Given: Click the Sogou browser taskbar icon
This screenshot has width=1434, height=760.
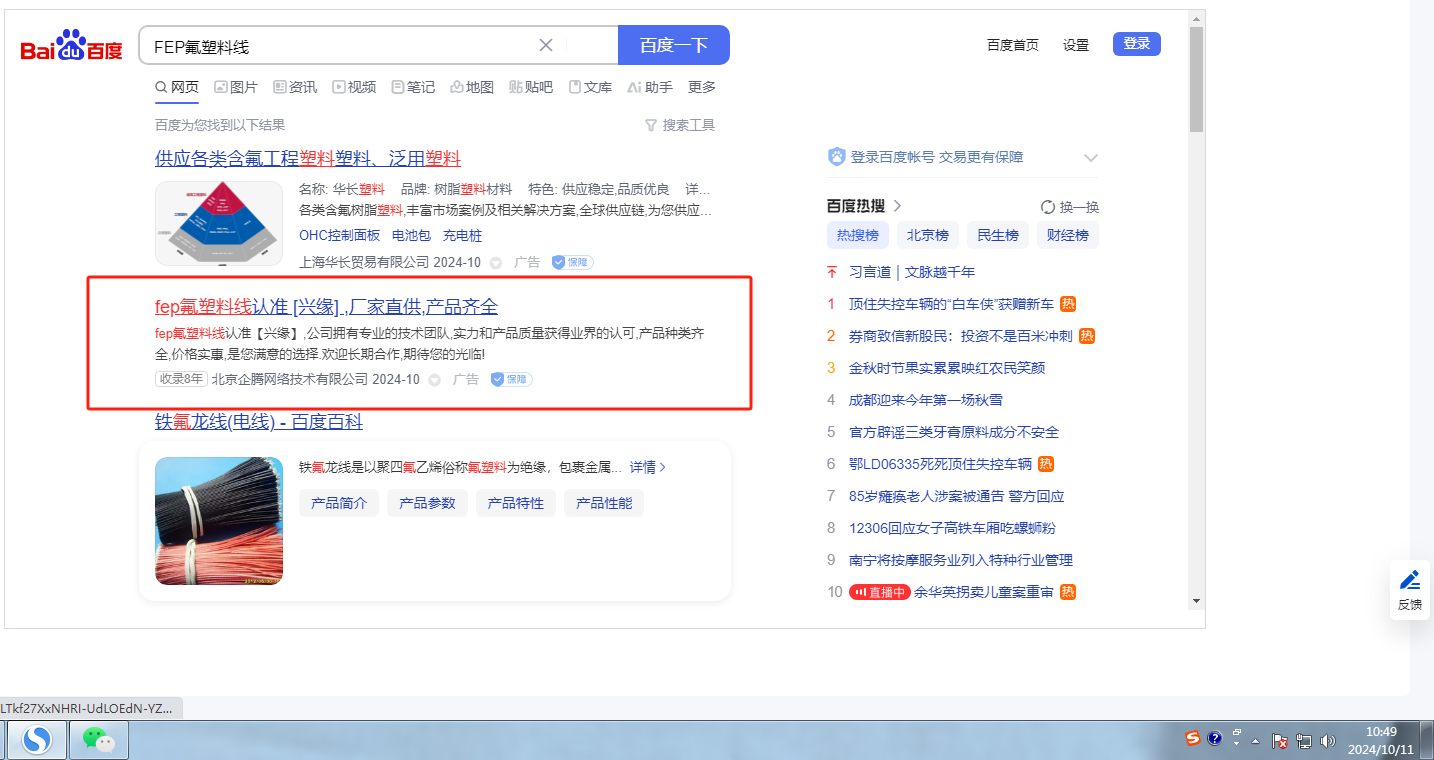Looking at the screenshot, I should 38,740.
